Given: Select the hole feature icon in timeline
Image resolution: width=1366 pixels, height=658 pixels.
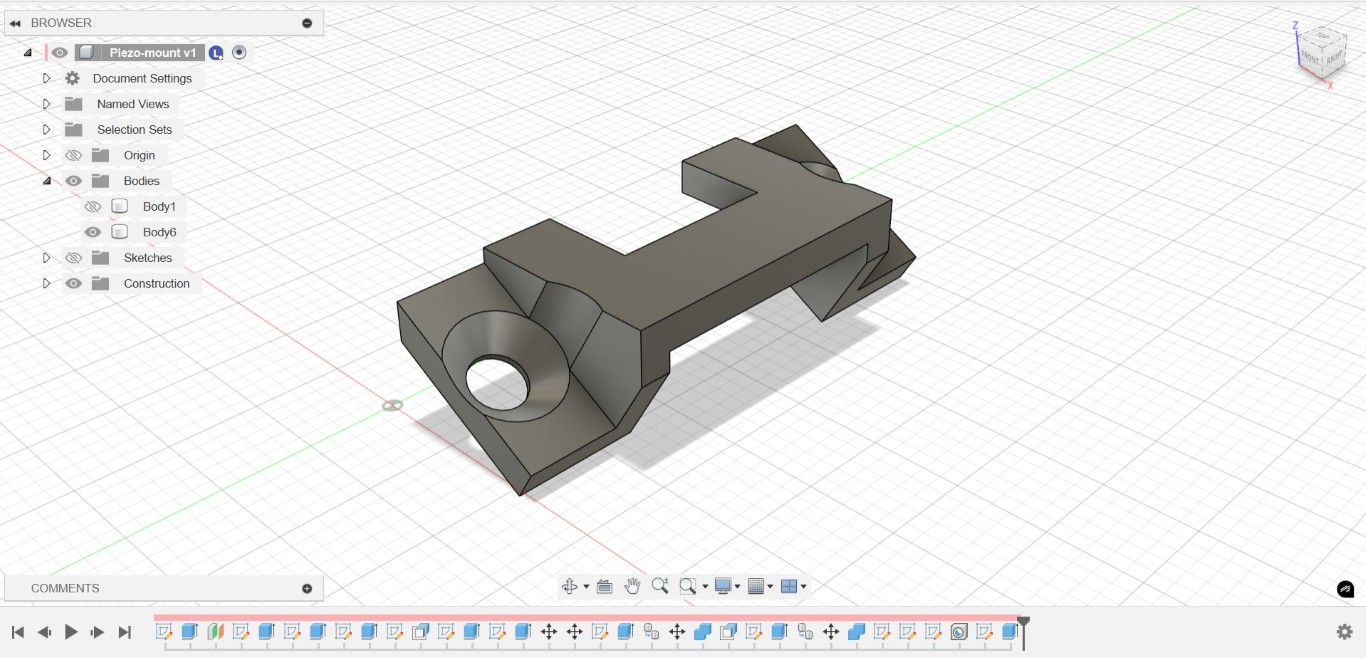Looking at the screenshot, I should pos(959,632).
